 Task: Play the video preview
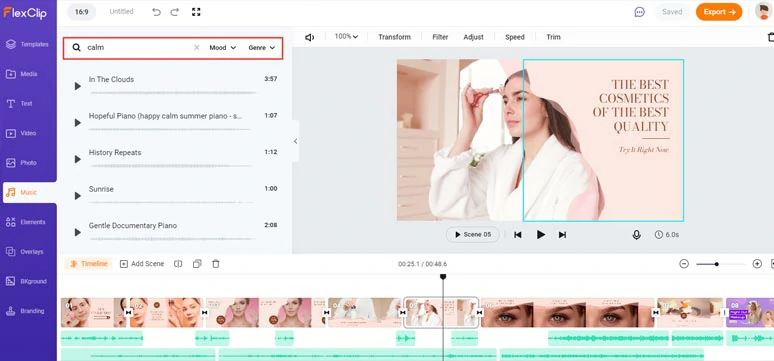click(541, 235)
